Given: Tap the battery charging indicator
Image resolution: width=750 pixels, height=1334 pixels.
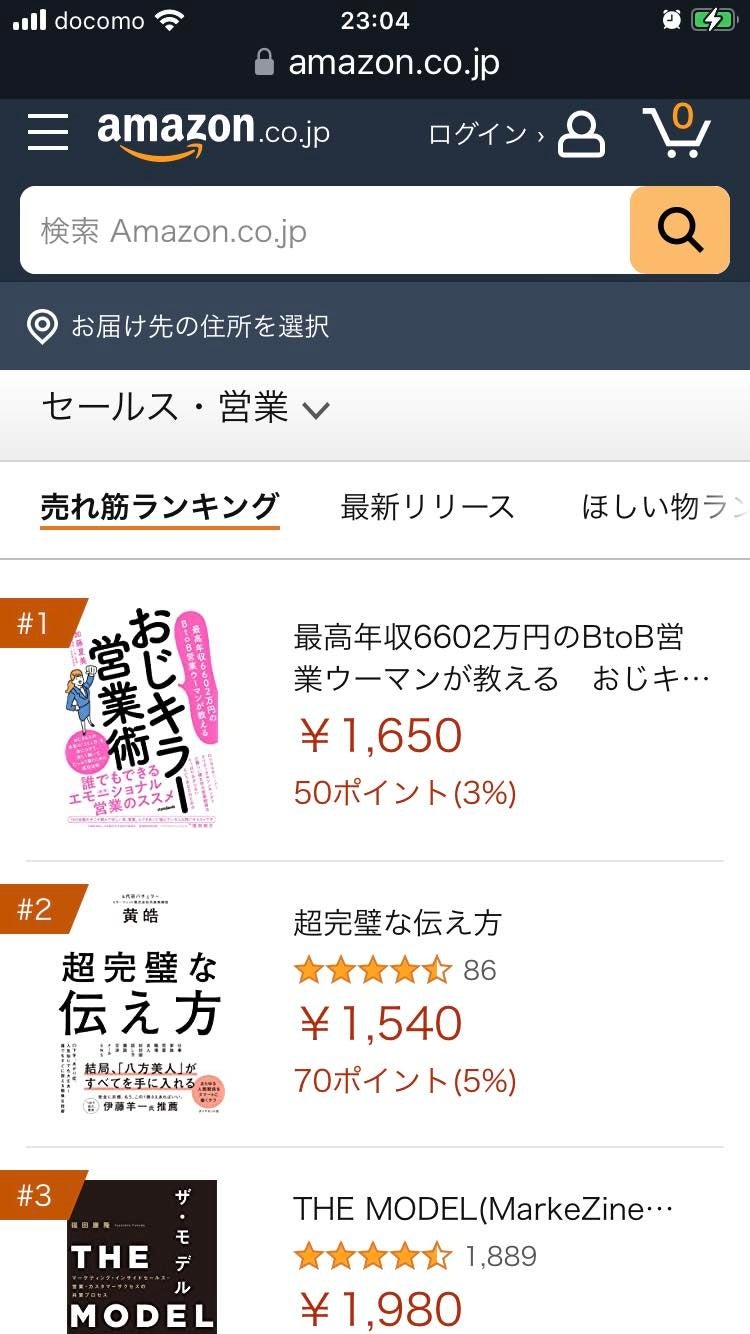Looking at the screenshot, I should (713, 20).
